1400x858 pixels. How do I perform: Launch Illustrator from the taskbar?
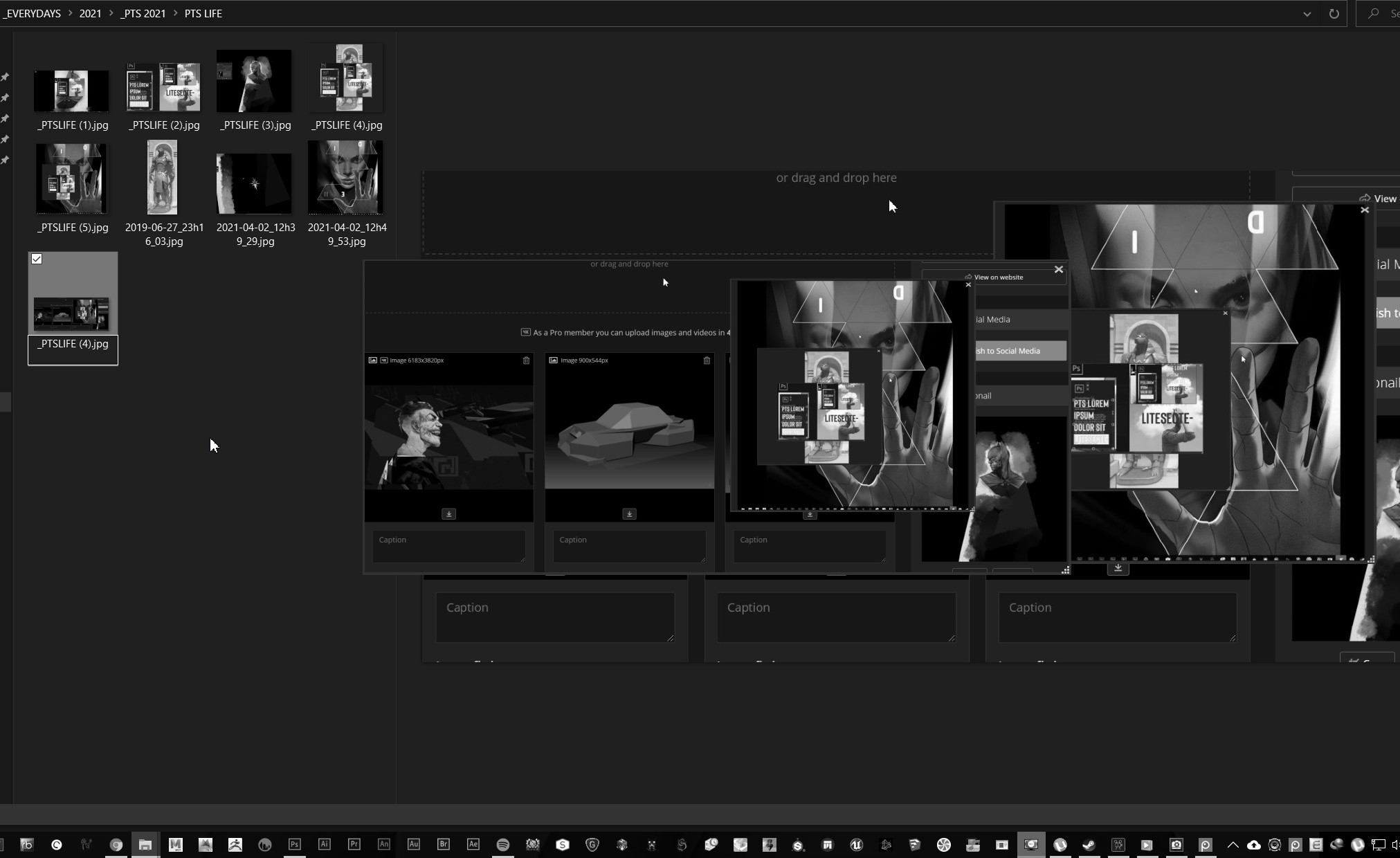pos(324,844)
